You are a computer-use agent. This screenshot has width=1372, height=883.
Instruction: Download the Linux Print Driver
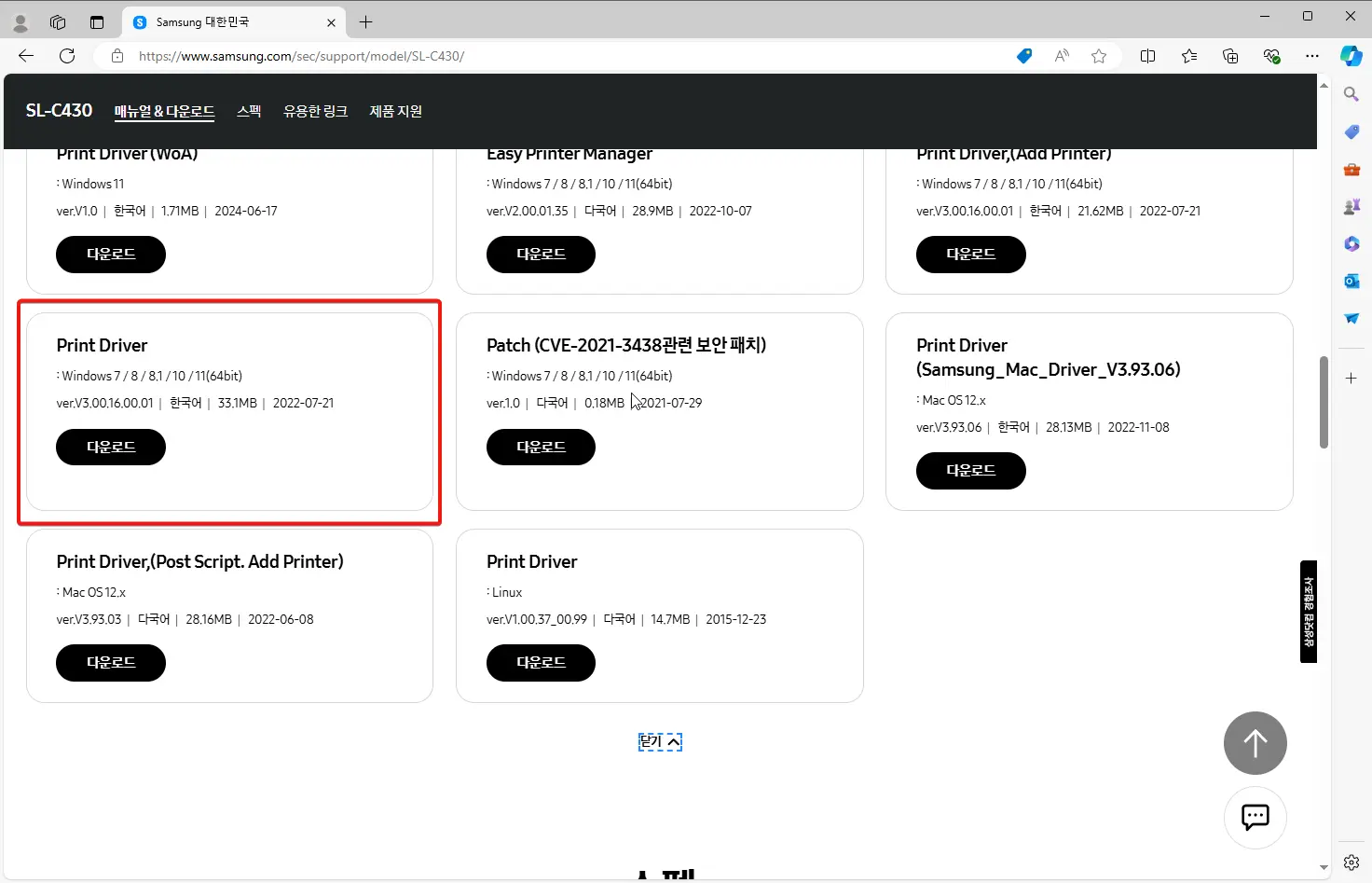(541, 663)
